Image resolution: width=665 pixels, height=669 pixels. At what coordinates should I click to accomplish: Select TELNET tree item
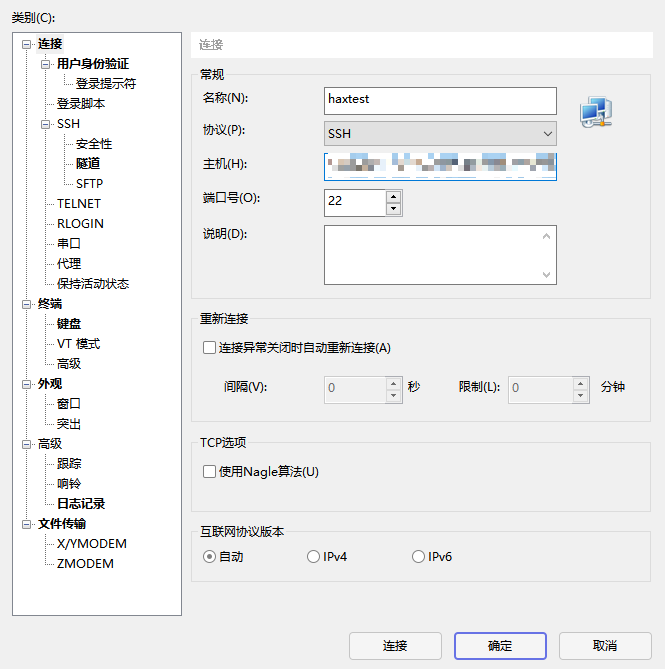[79, 204]
